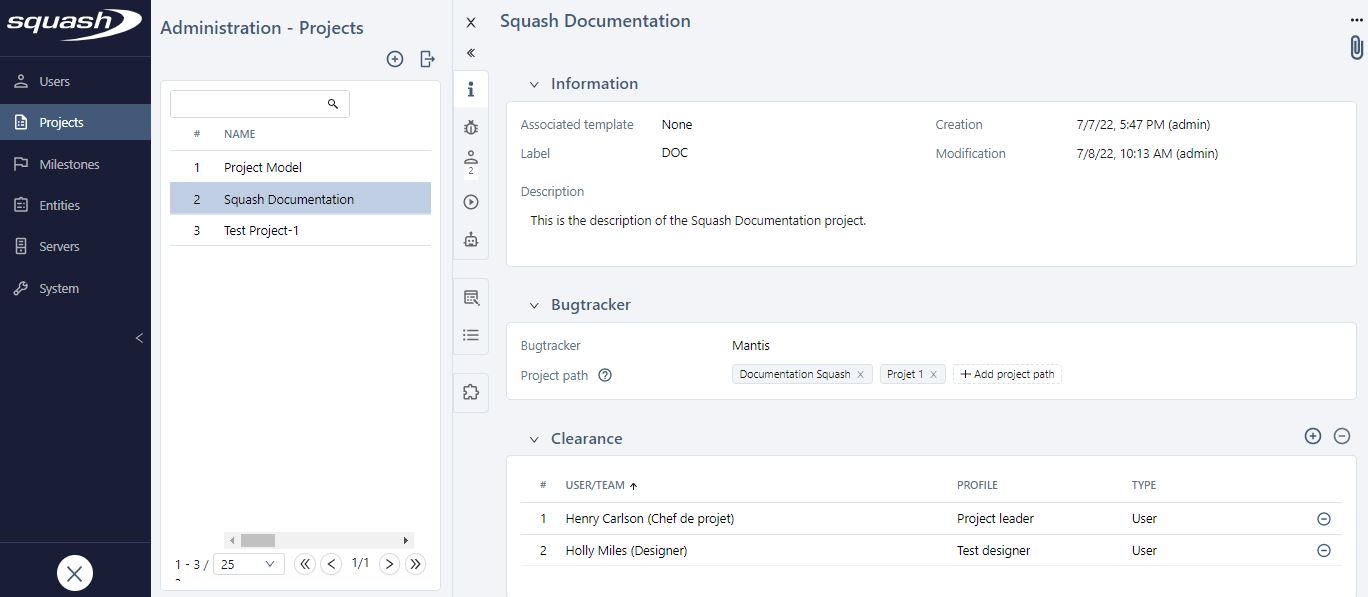Click the export projects icon
This screenshot has width=1368, height=597.
point(427,59)
